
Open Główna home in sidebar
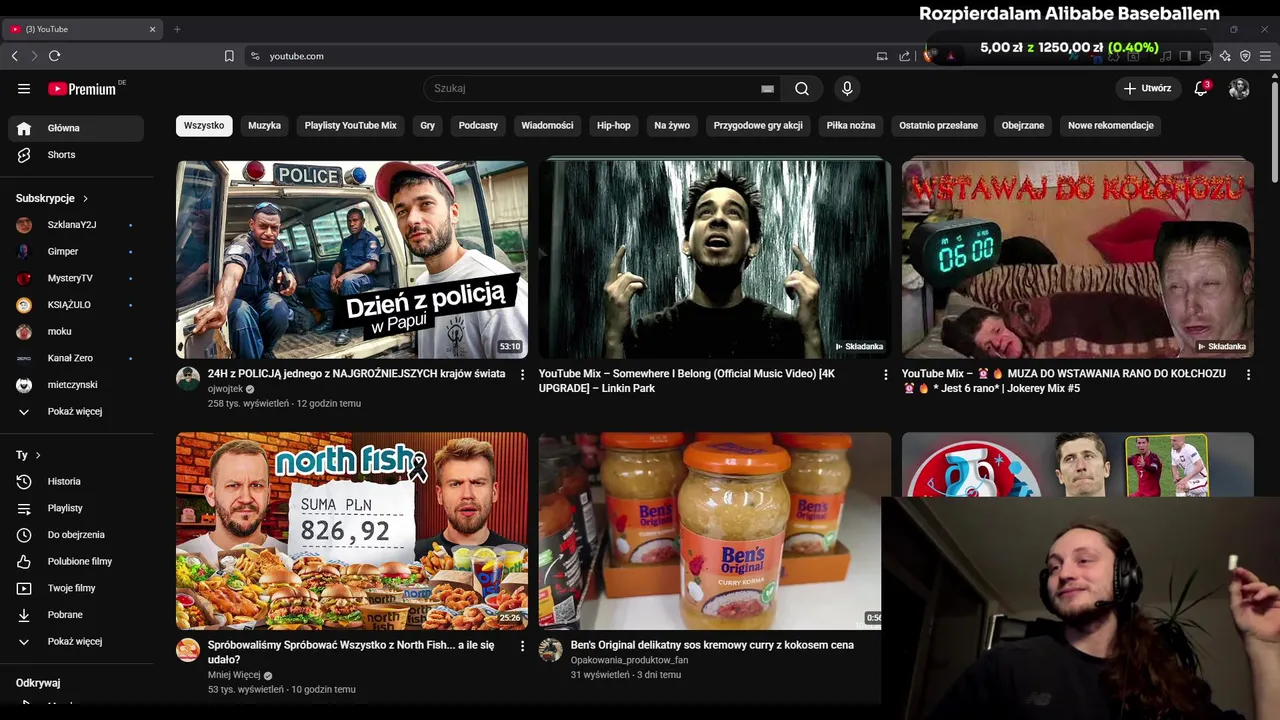76,128
